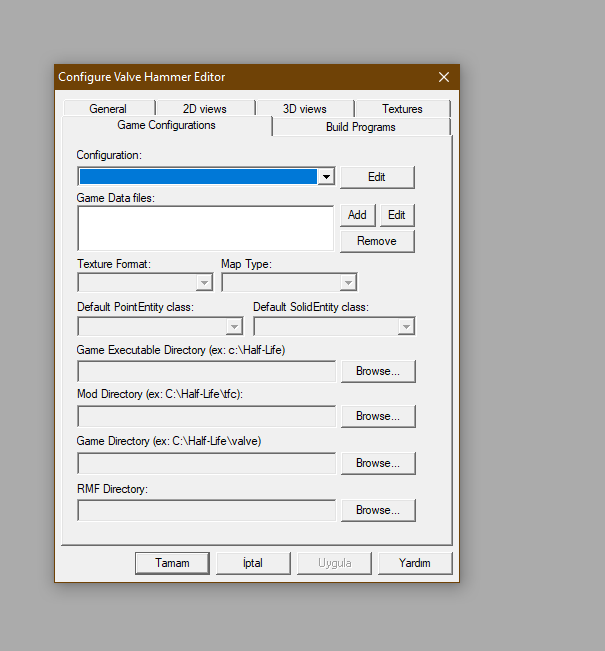Switch to the General tab
Screen dimensions: 605x651
coord(109,108)
